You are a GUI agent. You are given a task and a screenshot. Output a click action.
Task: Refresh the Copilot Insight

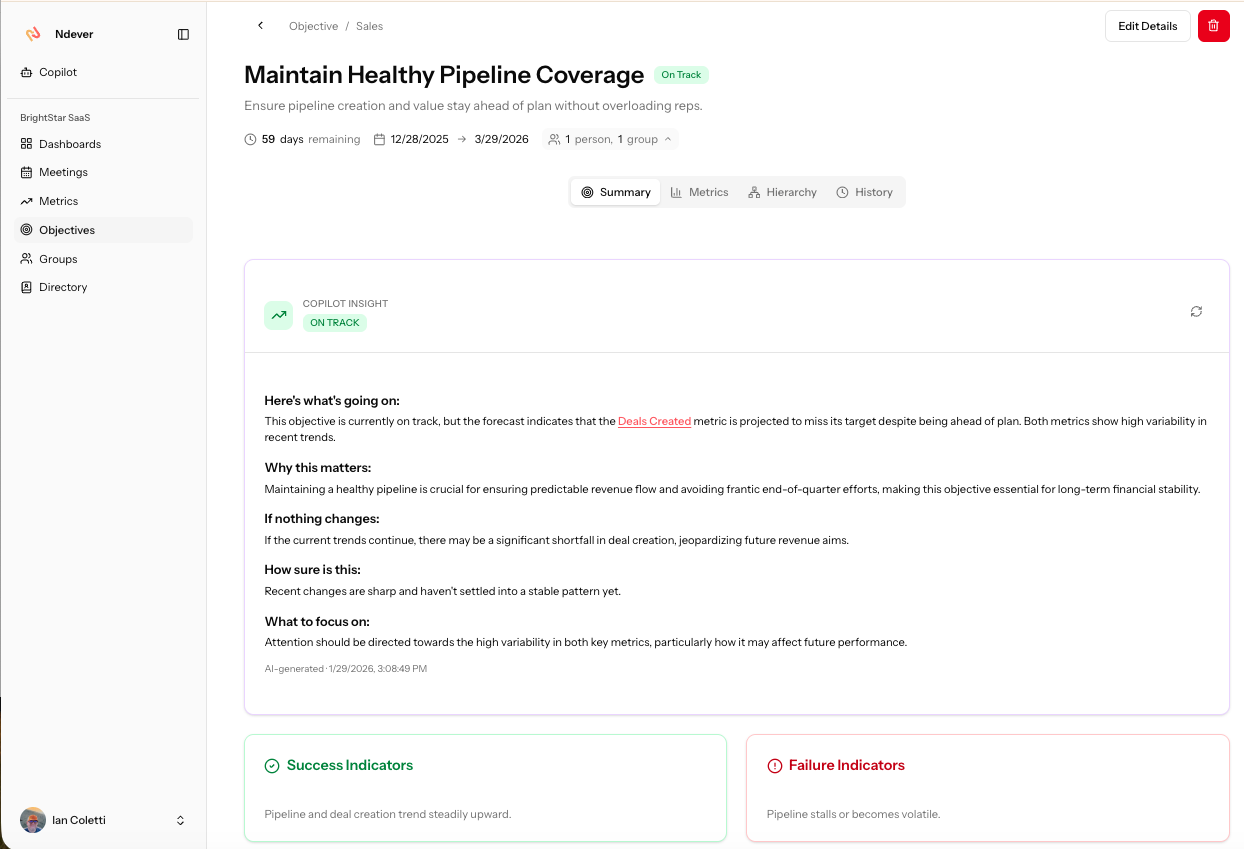(1196, 312)
